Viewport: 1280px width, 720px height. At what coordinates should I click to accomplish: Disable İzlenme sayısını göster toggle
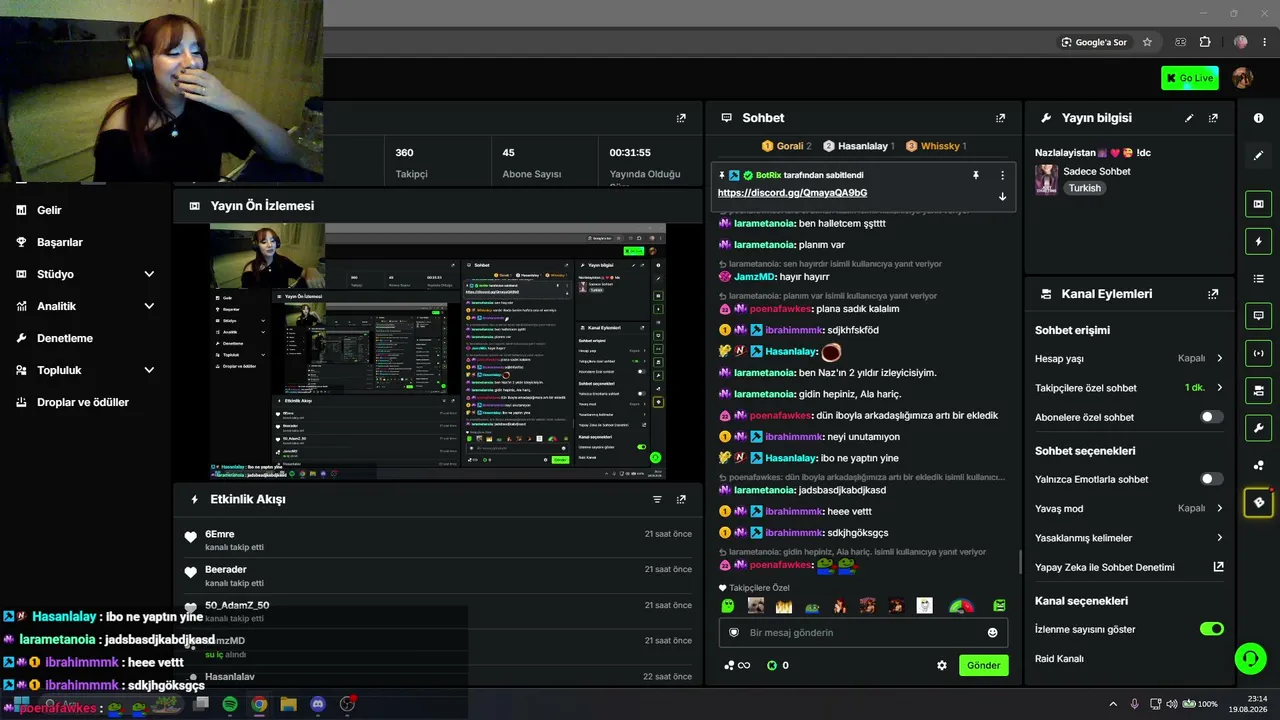pyautogui.click(x=1212, y=629)
